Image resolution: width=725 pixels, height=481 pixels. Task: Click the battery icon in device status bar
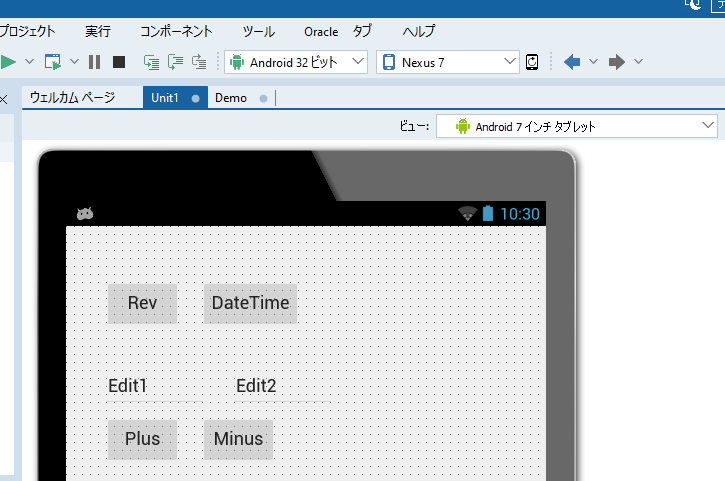488,213
